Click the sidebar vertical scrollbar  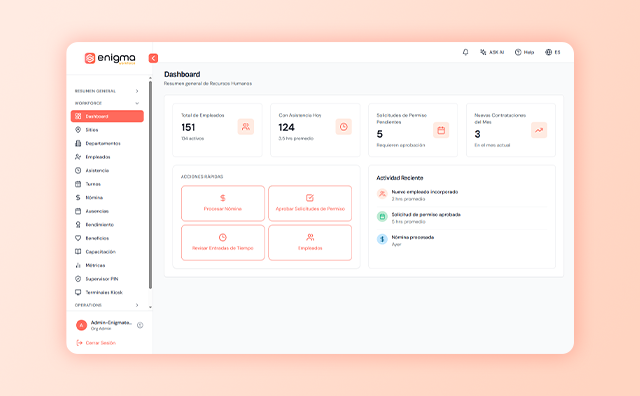[150, 185]
